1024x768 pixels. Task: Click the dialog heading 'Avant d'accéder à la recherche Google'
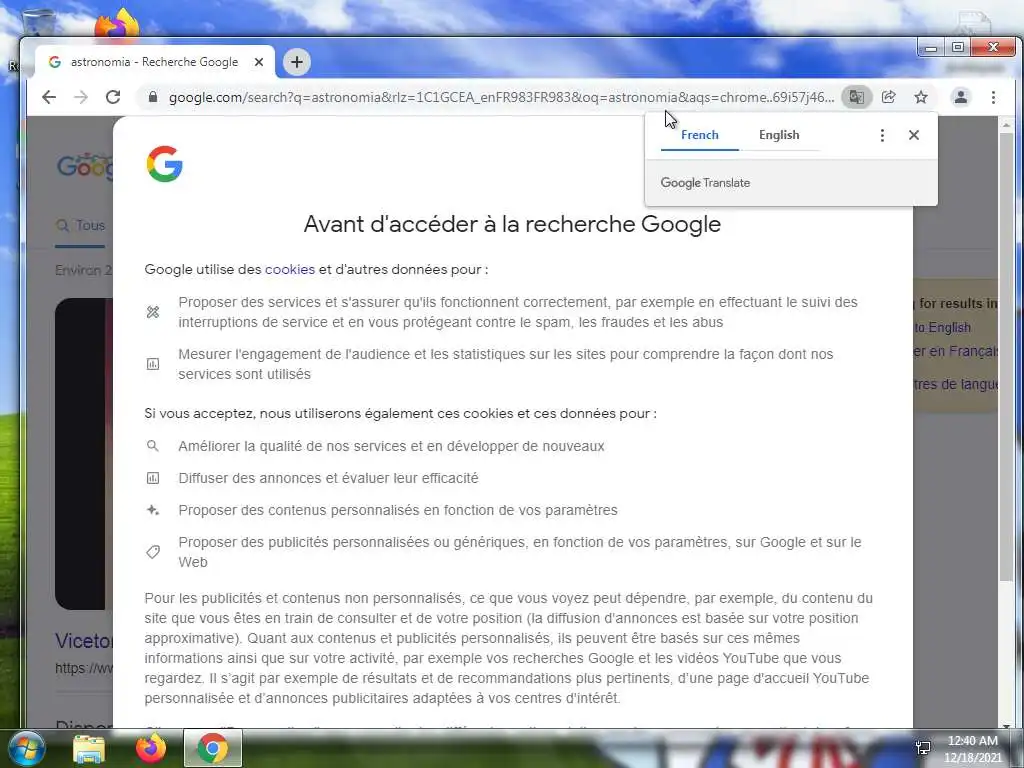(512, 224)
